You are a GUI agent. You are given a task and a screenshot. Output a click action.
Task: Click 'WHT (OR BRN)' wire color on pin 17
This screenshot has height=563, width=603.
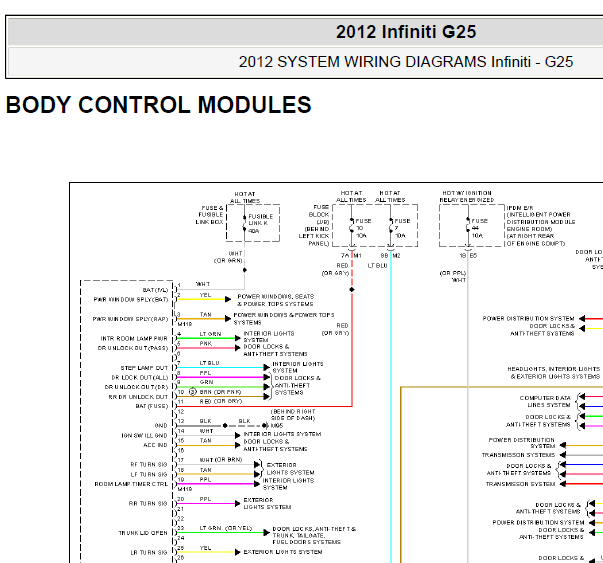tap(220, 460)
